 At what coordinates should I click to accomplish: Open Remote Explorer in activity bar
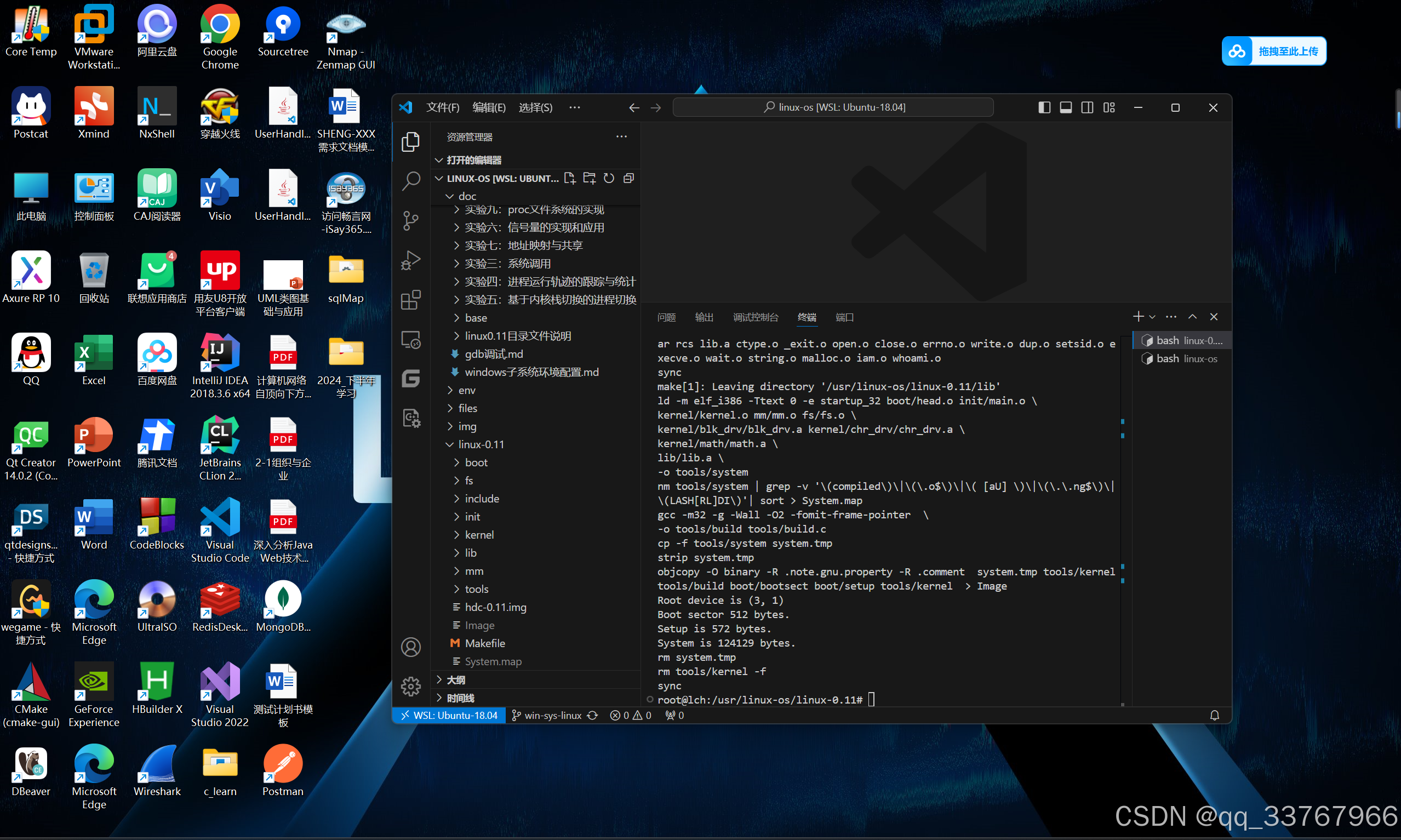point(411,340)
